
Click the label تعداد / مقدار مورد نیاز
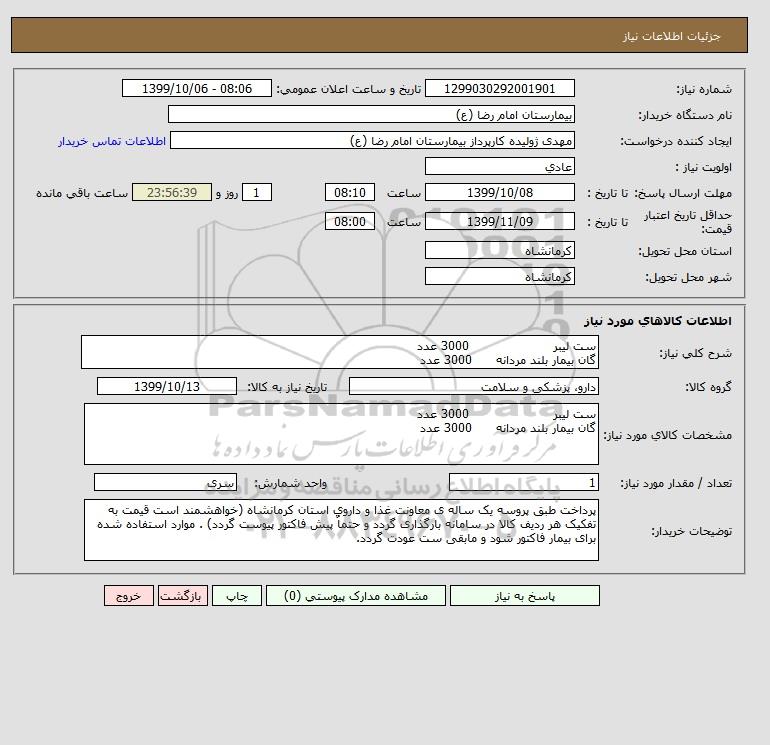[676, 483]
